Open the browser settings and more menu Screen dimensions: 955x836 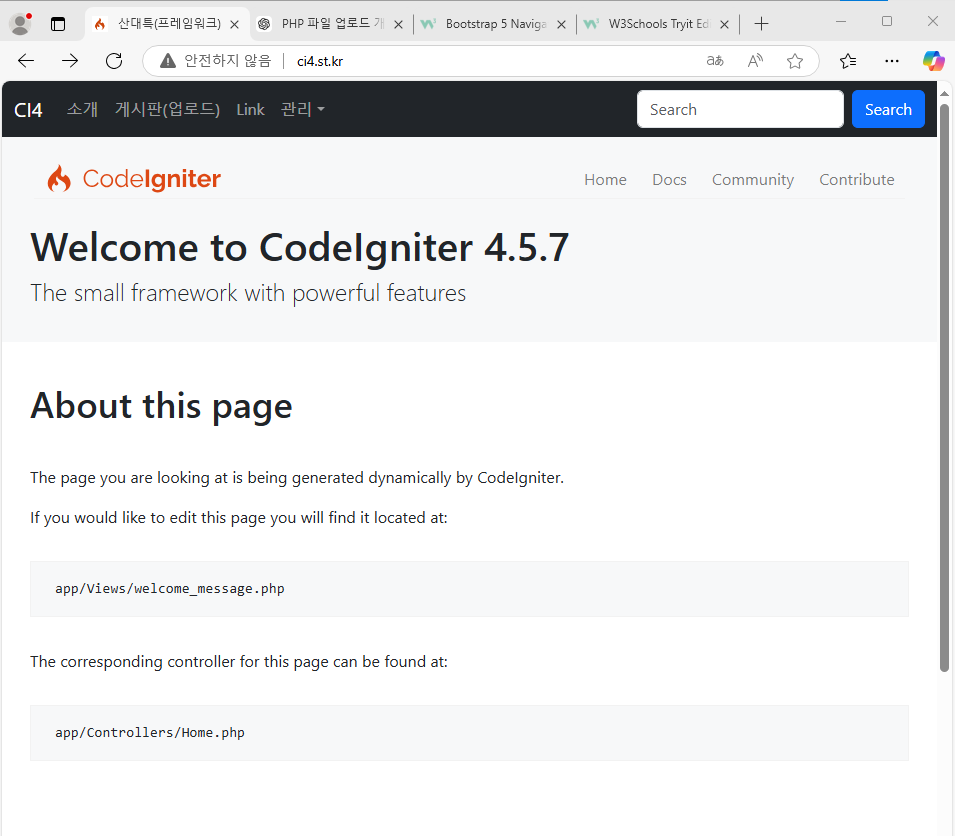[892, 61]
